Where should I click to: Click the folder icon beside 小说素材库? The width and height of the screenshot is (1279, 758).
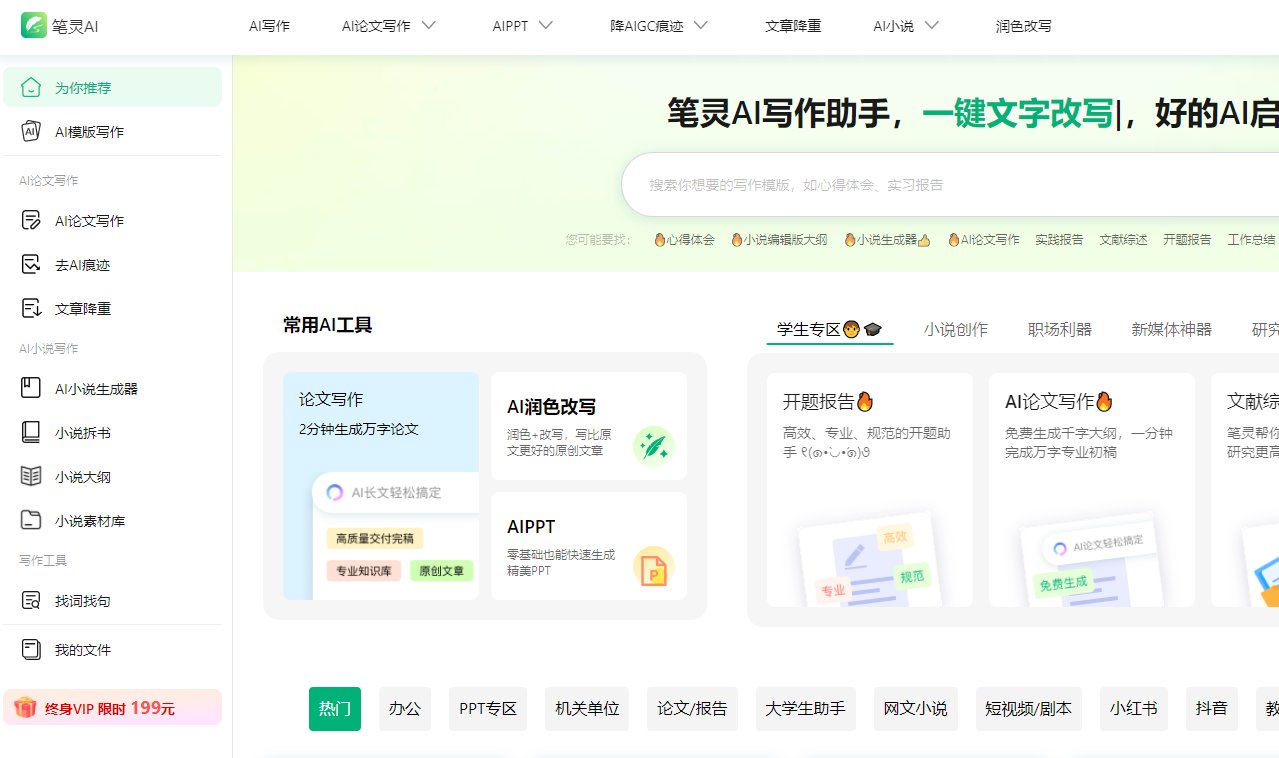pyautogui.click(x=31, y=520)
